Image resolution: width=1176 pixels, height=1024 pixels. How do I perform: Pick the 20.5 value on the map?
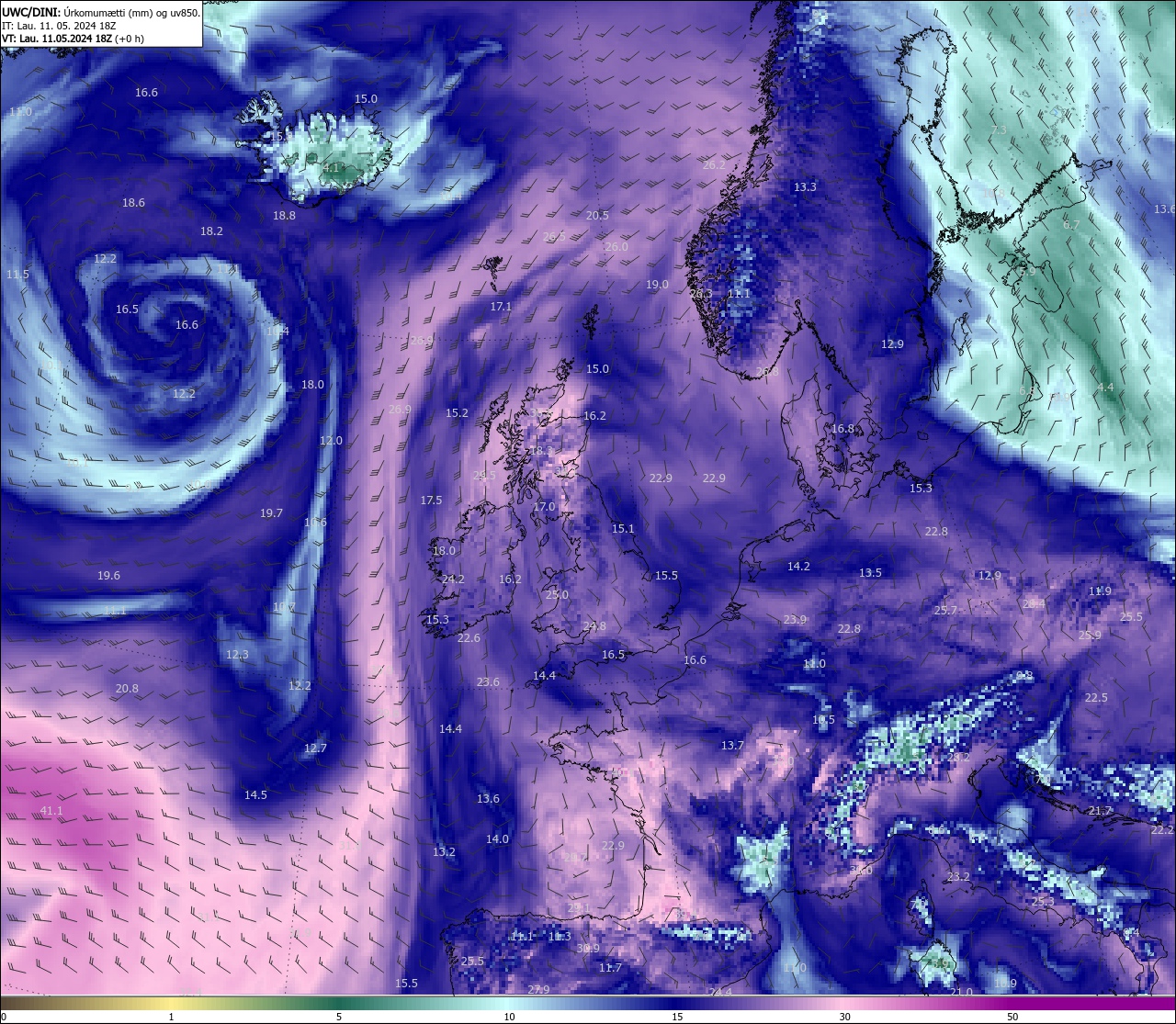[597, 216]
